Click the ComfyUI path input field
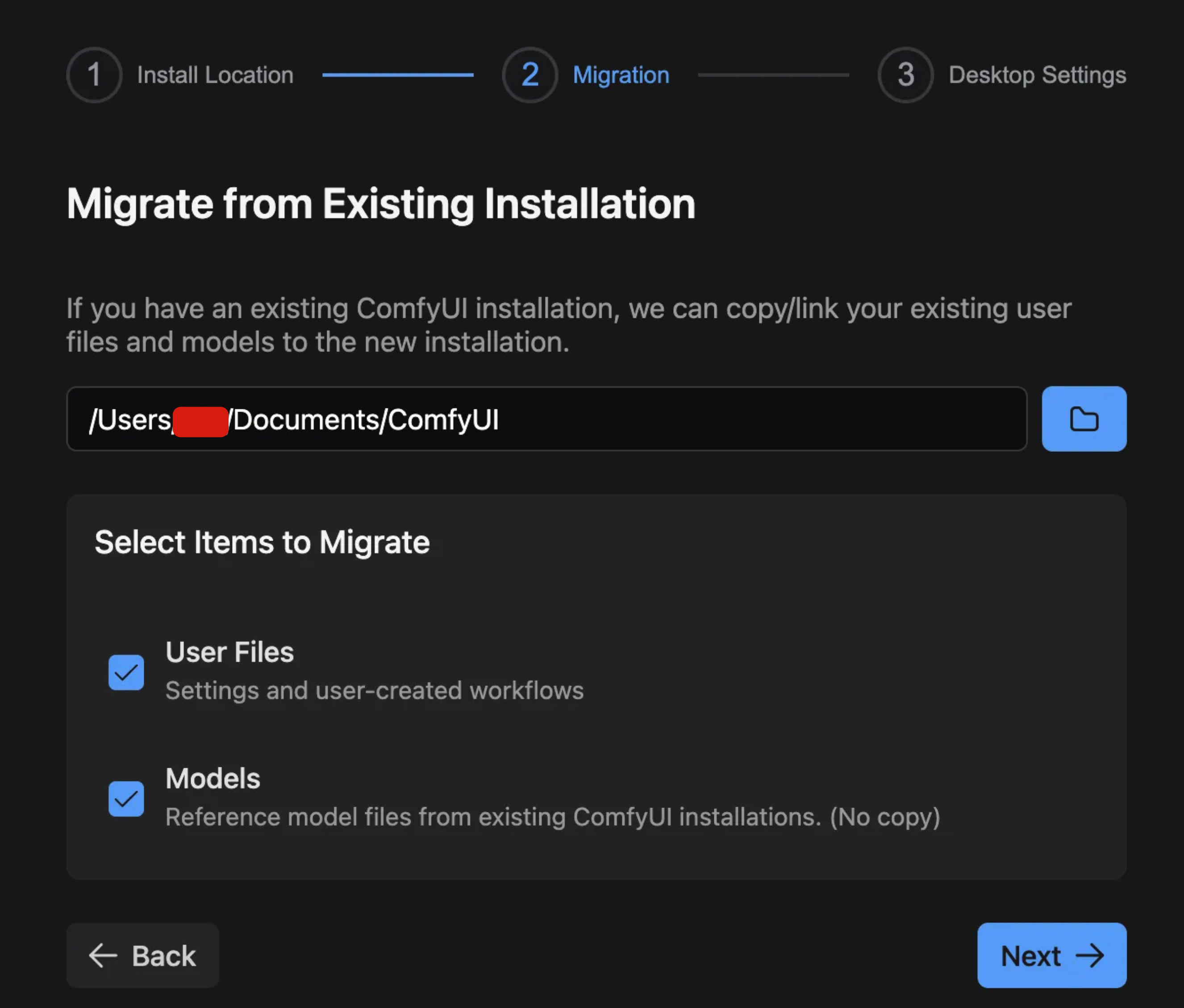 629,419
